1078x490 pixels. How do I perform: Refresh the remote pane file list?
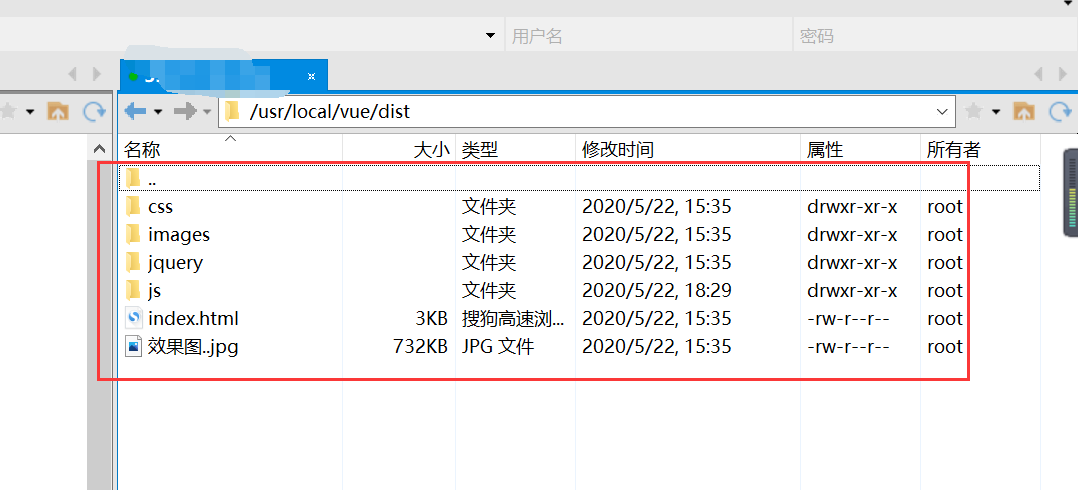point(1060,111)
